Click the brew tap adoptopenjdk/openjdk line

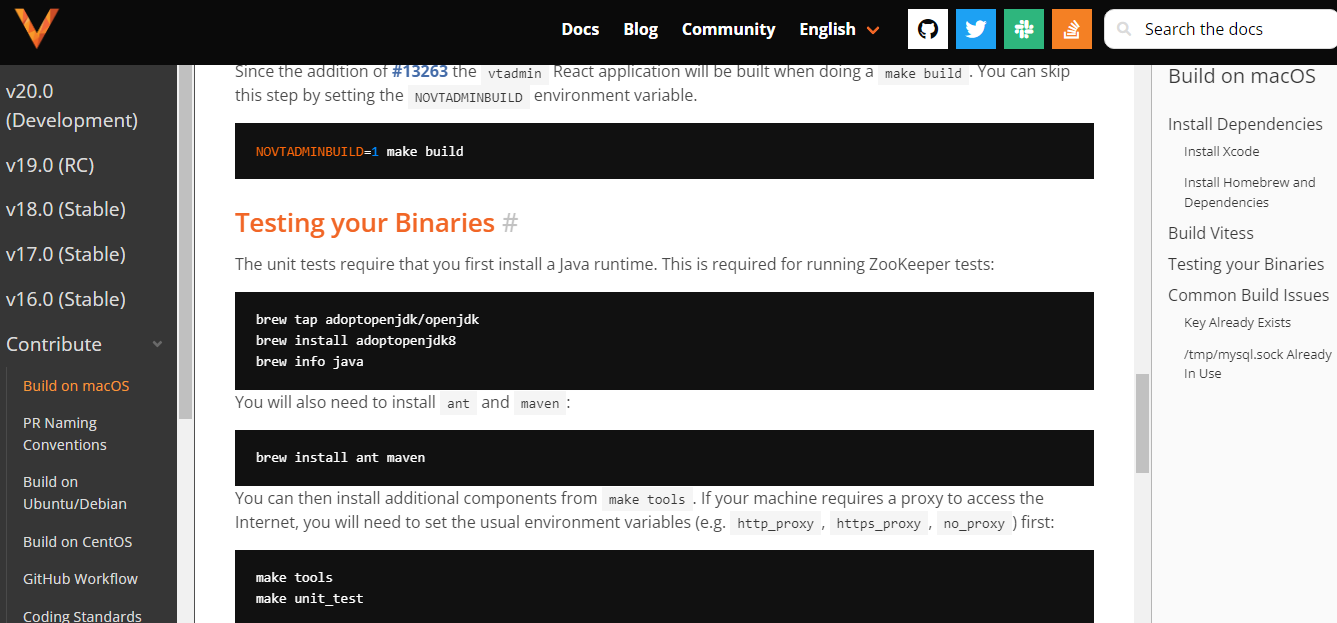(367, 320)
